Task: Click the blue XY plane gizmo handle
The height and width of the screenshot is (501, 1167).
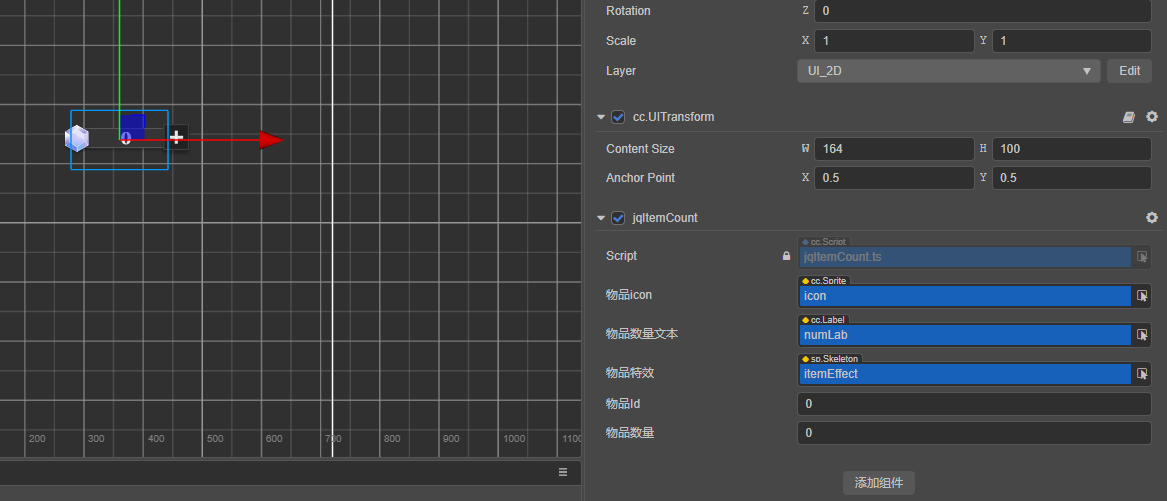Action: 132,126
